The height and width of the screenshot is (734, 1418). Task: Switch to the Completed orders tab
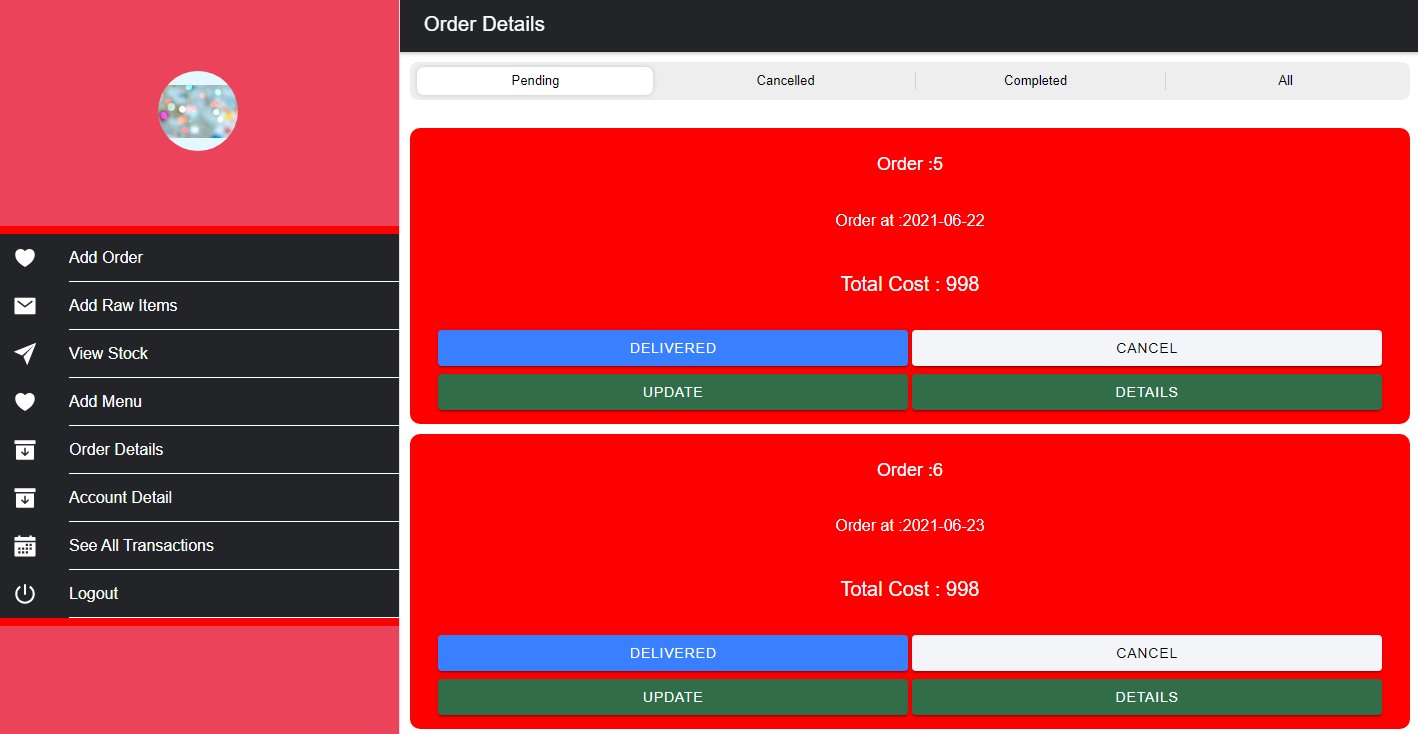tap(1035, 81)
